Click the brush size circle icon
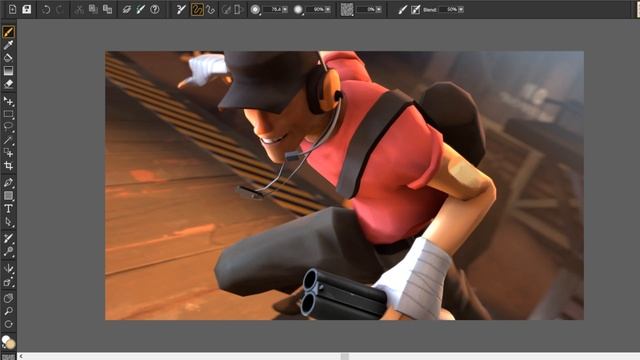Viewport: 640px width, 360px height. pyautogui.click(x=256, y=9)
